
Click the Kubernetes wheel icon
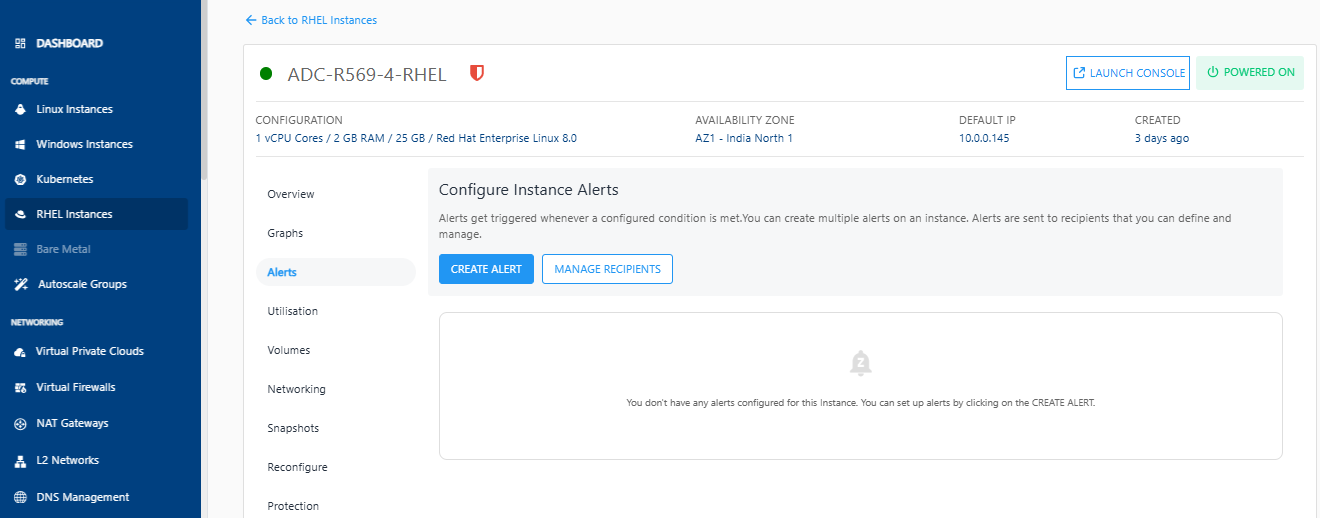coord(20,179)
